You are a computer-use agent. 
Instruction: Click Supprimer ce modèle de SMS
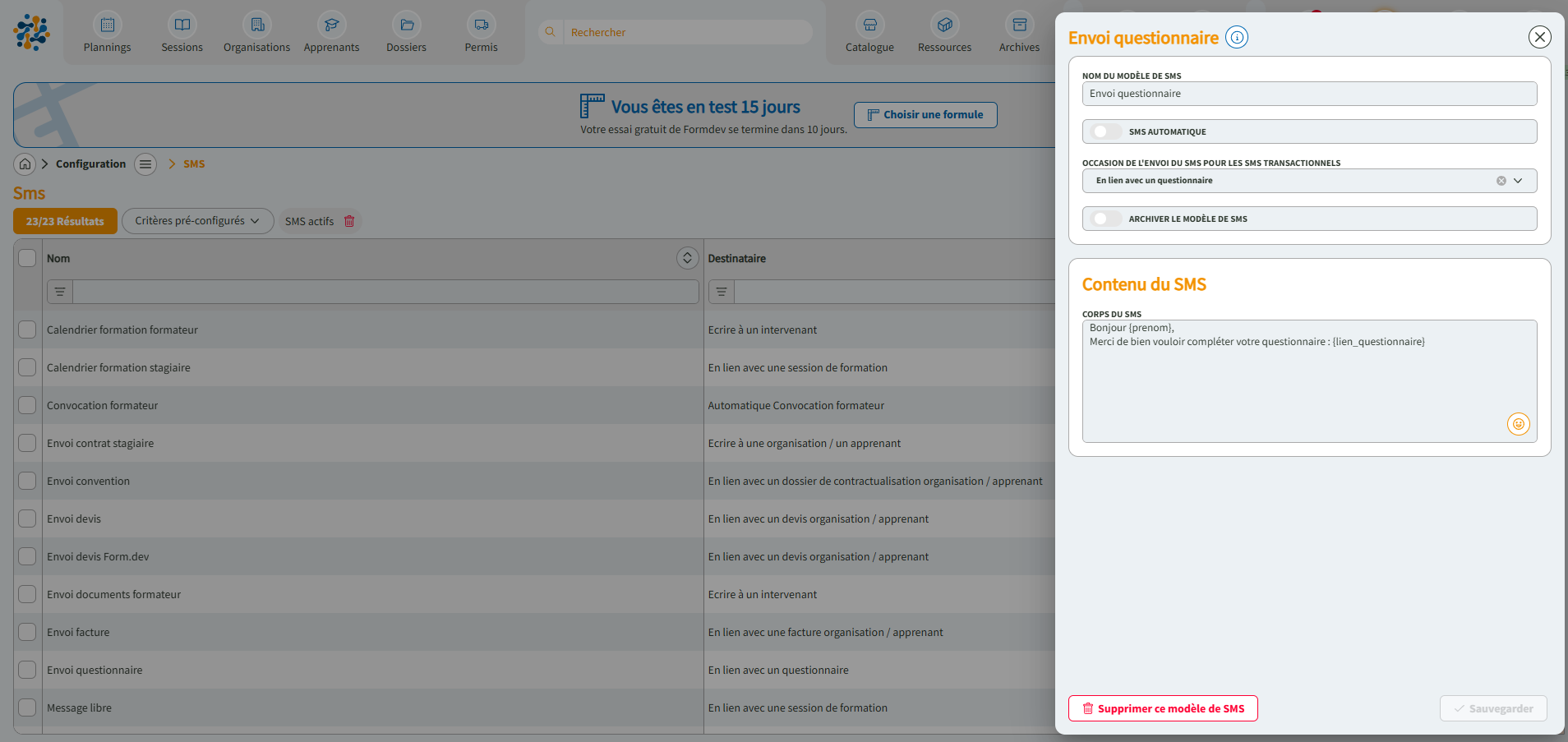1163,708
